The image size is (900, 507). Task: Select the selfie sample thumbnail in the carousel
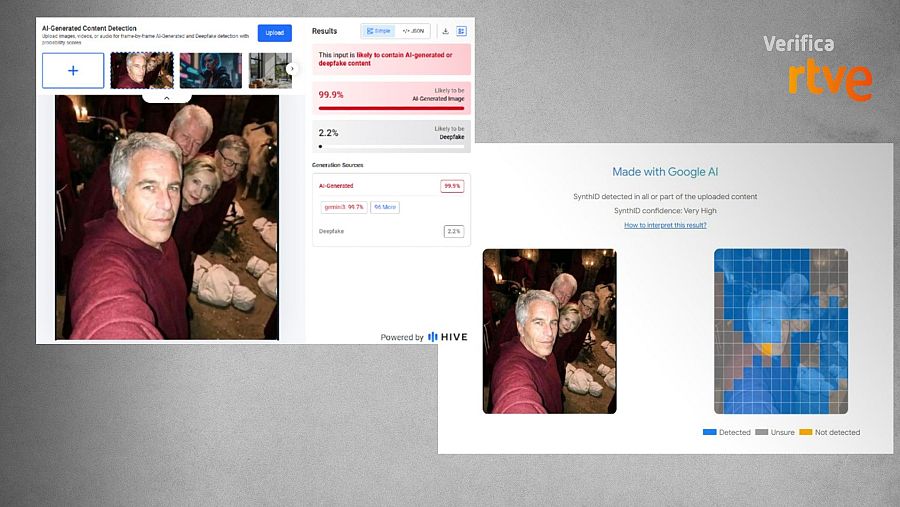click(142, 71)
